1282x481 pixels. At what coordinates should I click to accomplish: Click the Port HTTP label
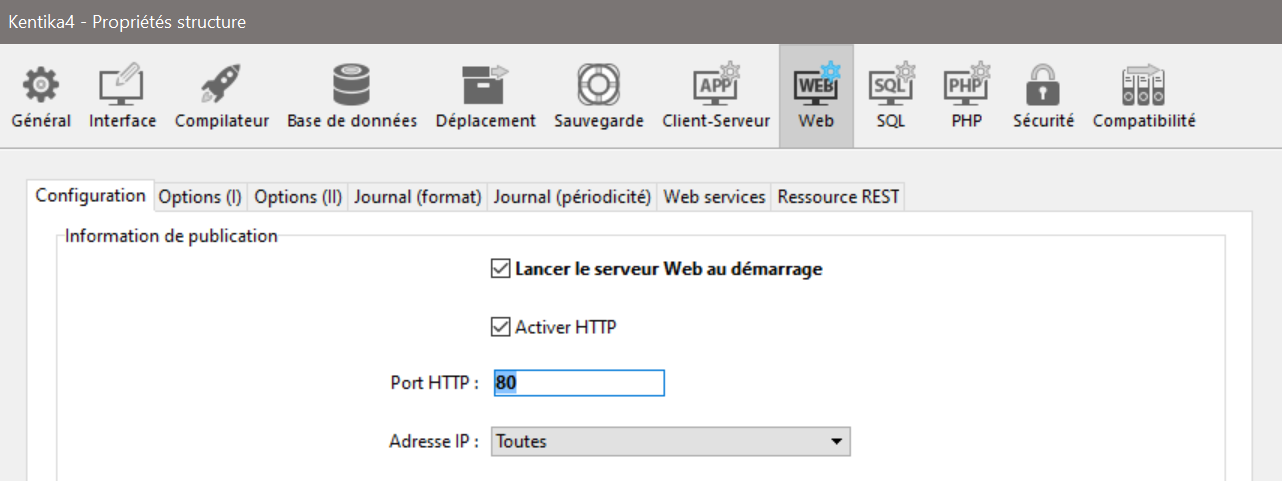click(x=435, y=383)
